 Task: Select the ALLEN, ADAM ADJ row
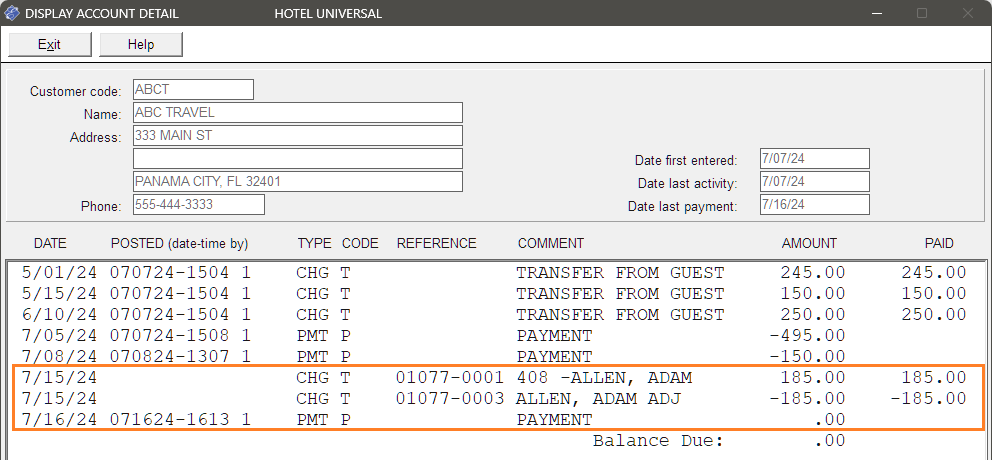tap(494, 399)
